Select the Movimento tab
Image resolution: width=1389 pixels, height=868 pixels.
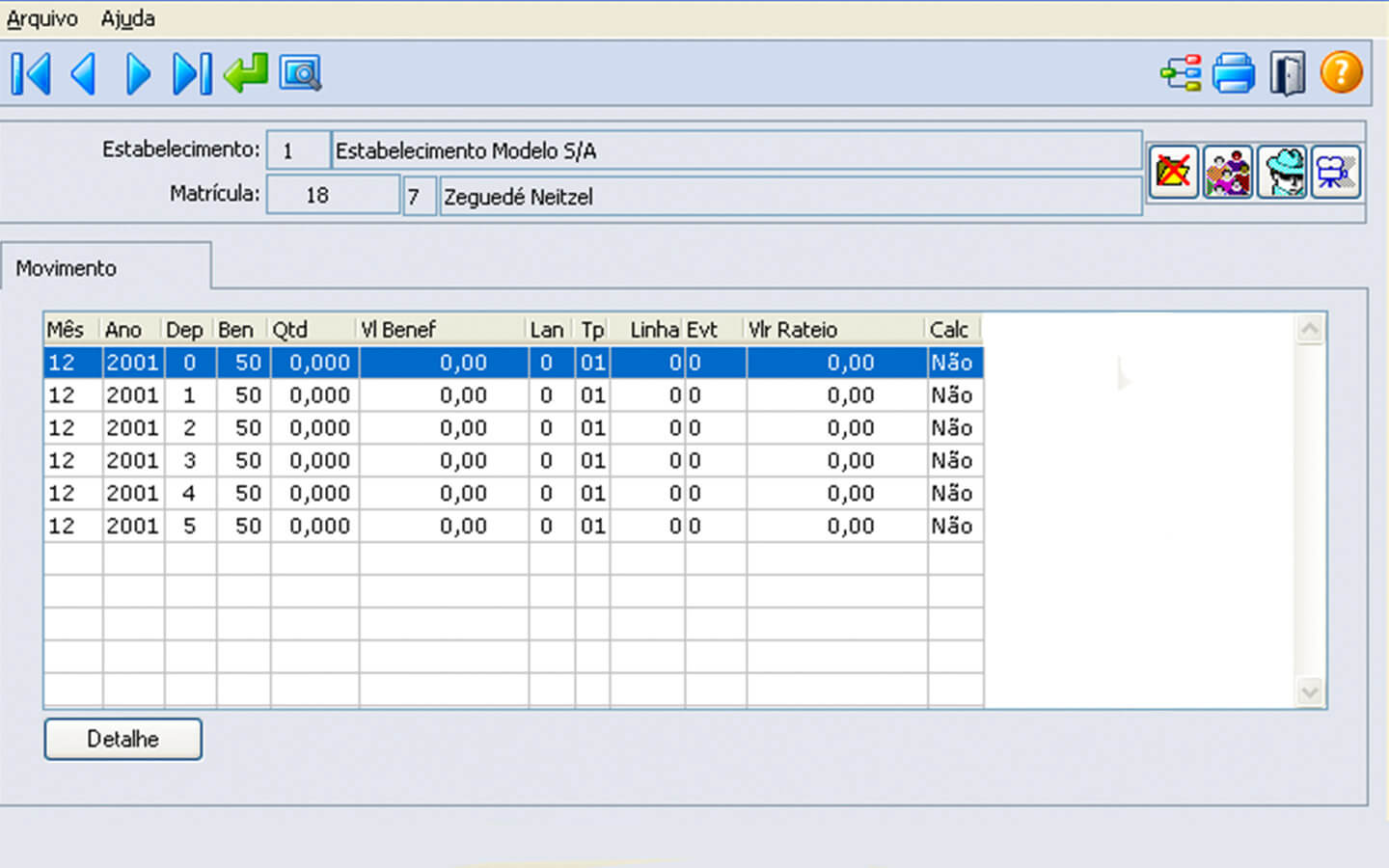[67, 268]
